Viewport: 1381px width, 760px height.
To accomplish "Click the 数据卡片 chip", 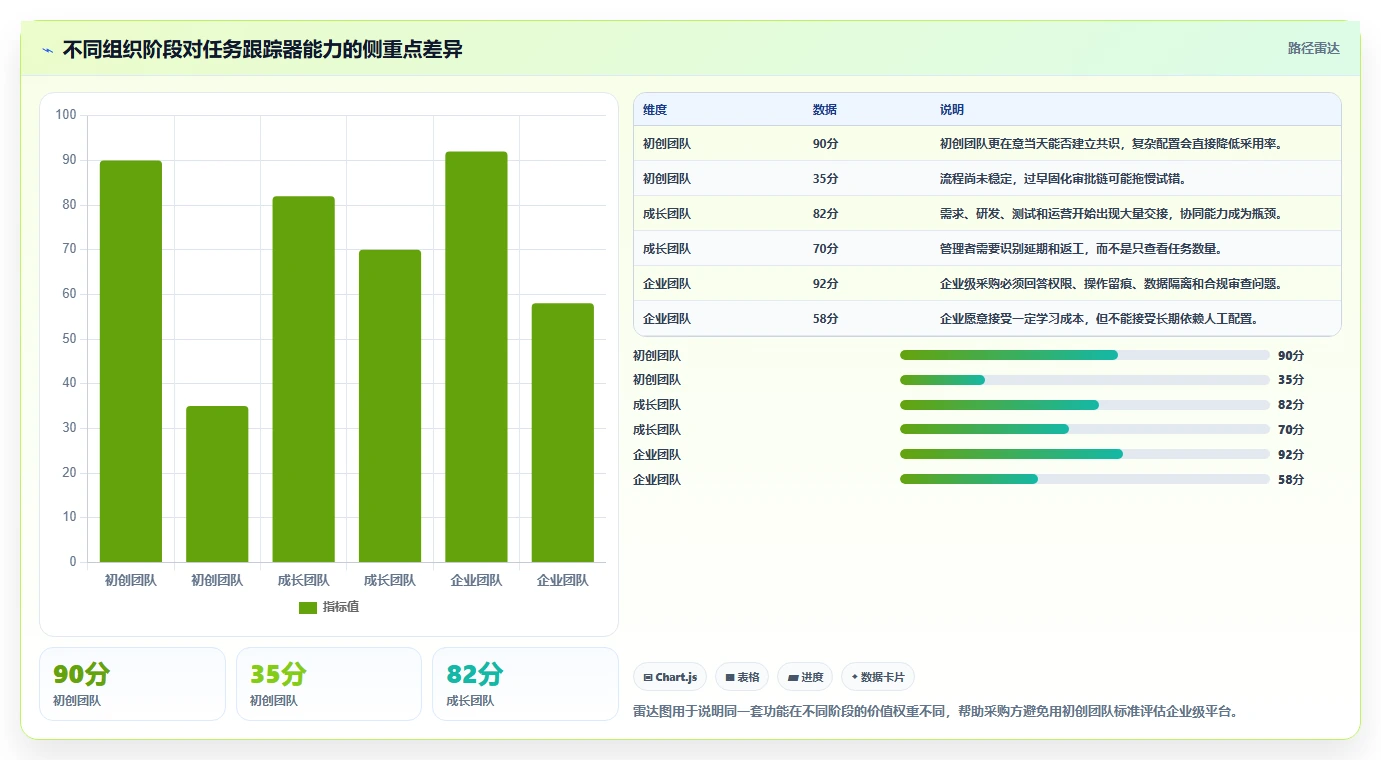I will click(x=878, y=677).
